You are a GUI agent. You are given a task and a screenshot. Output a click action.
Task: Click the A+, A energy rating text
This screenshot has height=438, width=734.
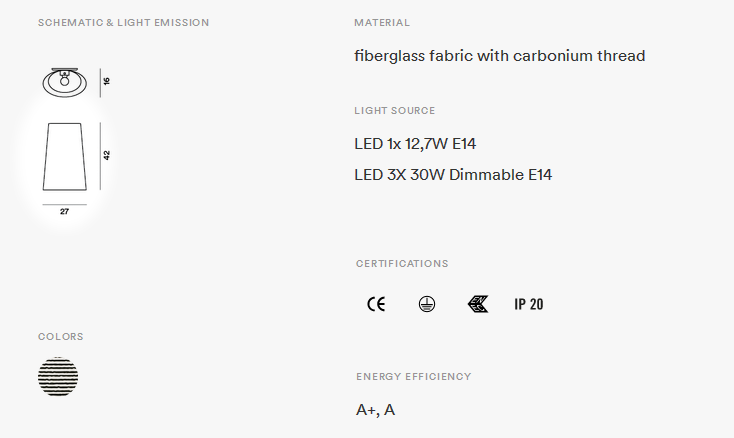(375, 410)
